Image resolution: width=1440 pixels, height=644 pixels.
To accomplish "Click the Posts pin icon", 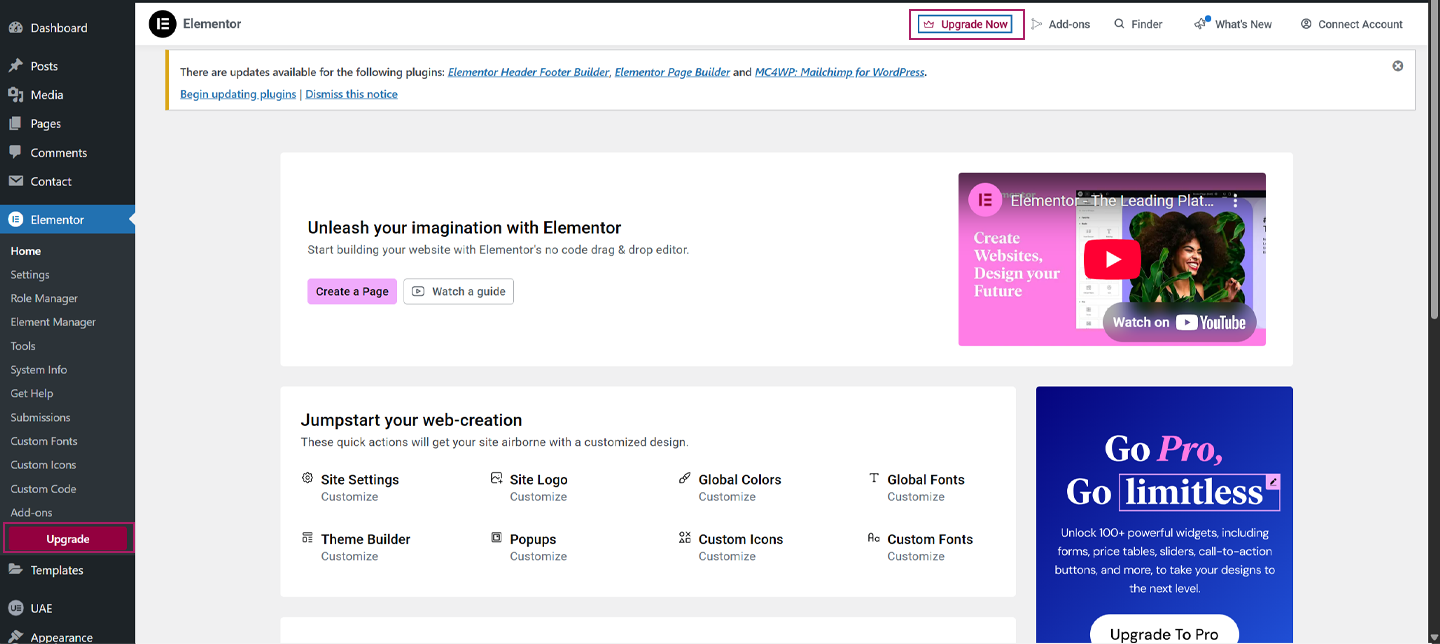I will point(16,66).
